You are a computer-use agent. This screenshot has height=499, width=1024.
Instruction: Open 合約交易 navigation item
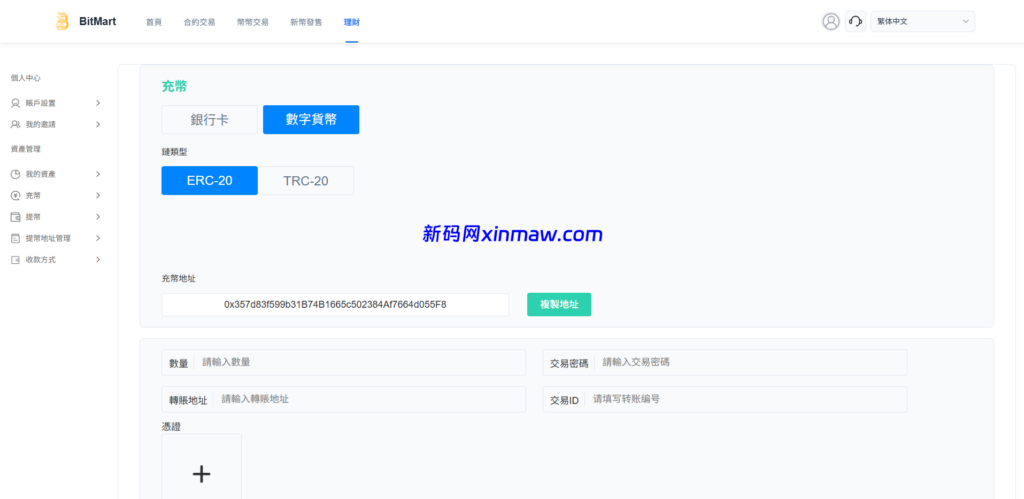tap(199, 22)
